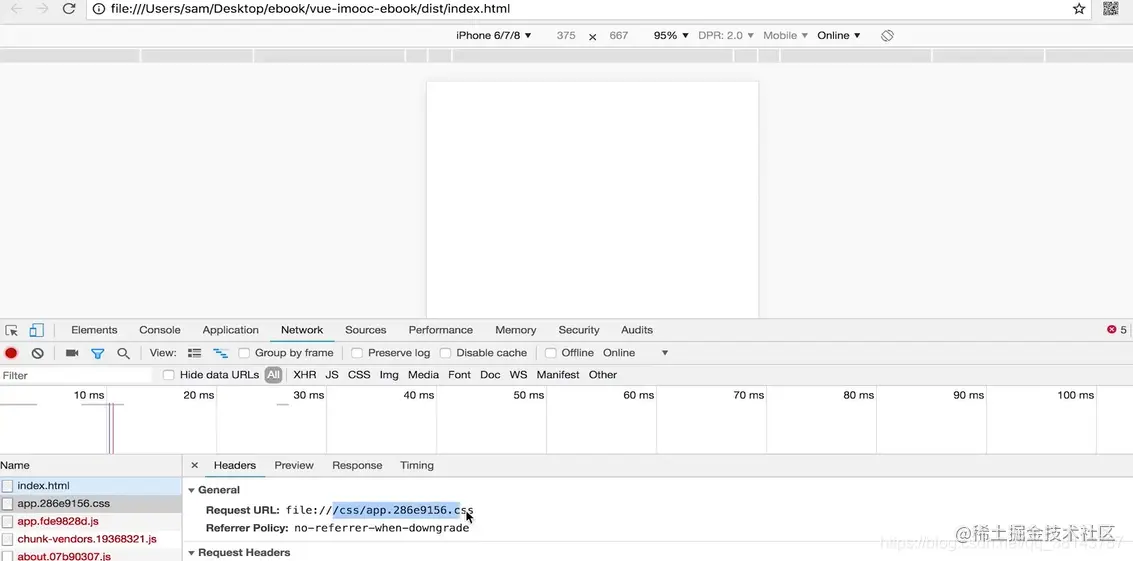Click the site info icon in address bar
This screenshot has height=561, width=1133.
tap(99, 9)
